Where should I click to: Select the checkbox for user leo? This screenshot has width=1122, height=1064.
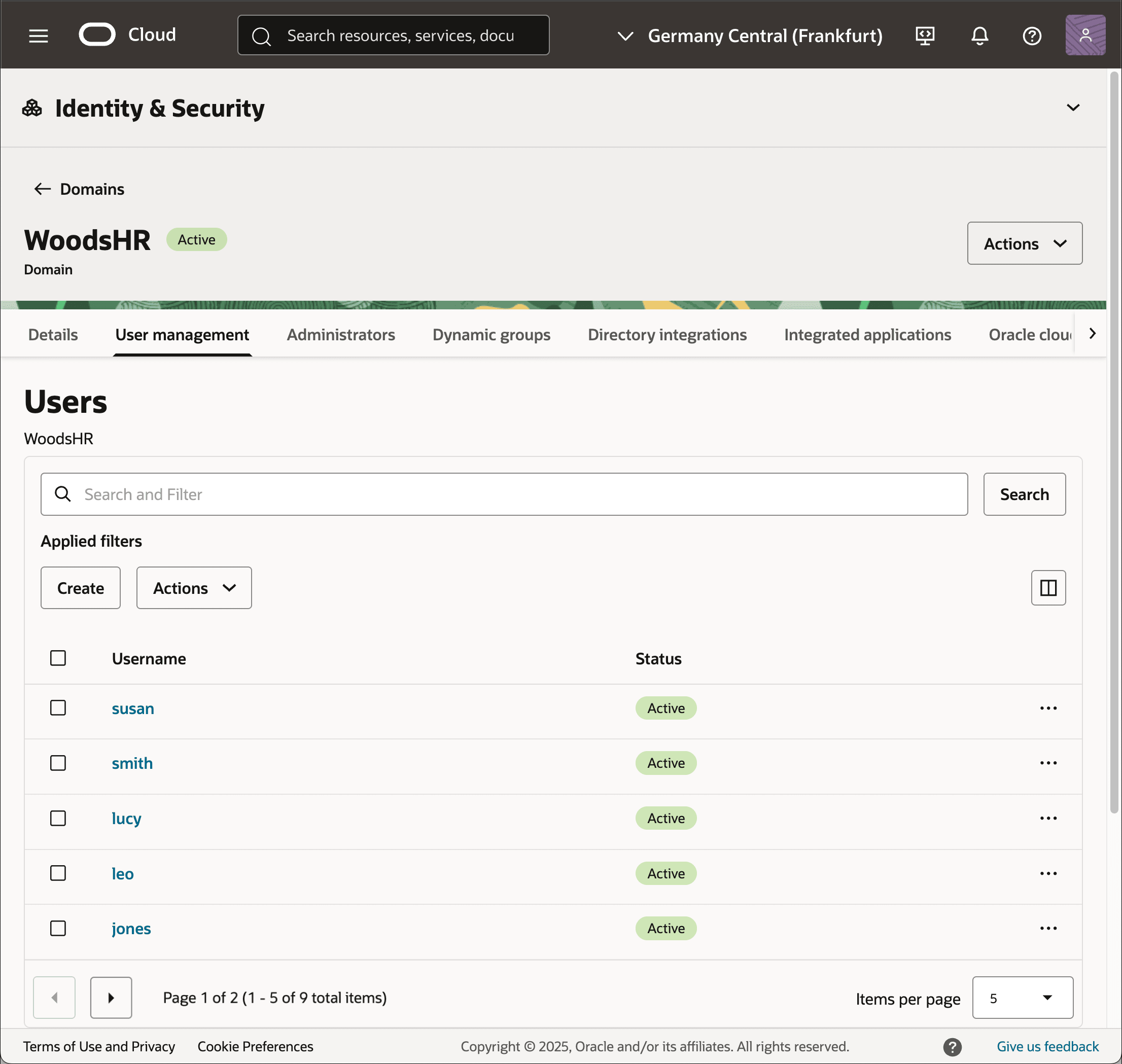click(x=58, y=873)
